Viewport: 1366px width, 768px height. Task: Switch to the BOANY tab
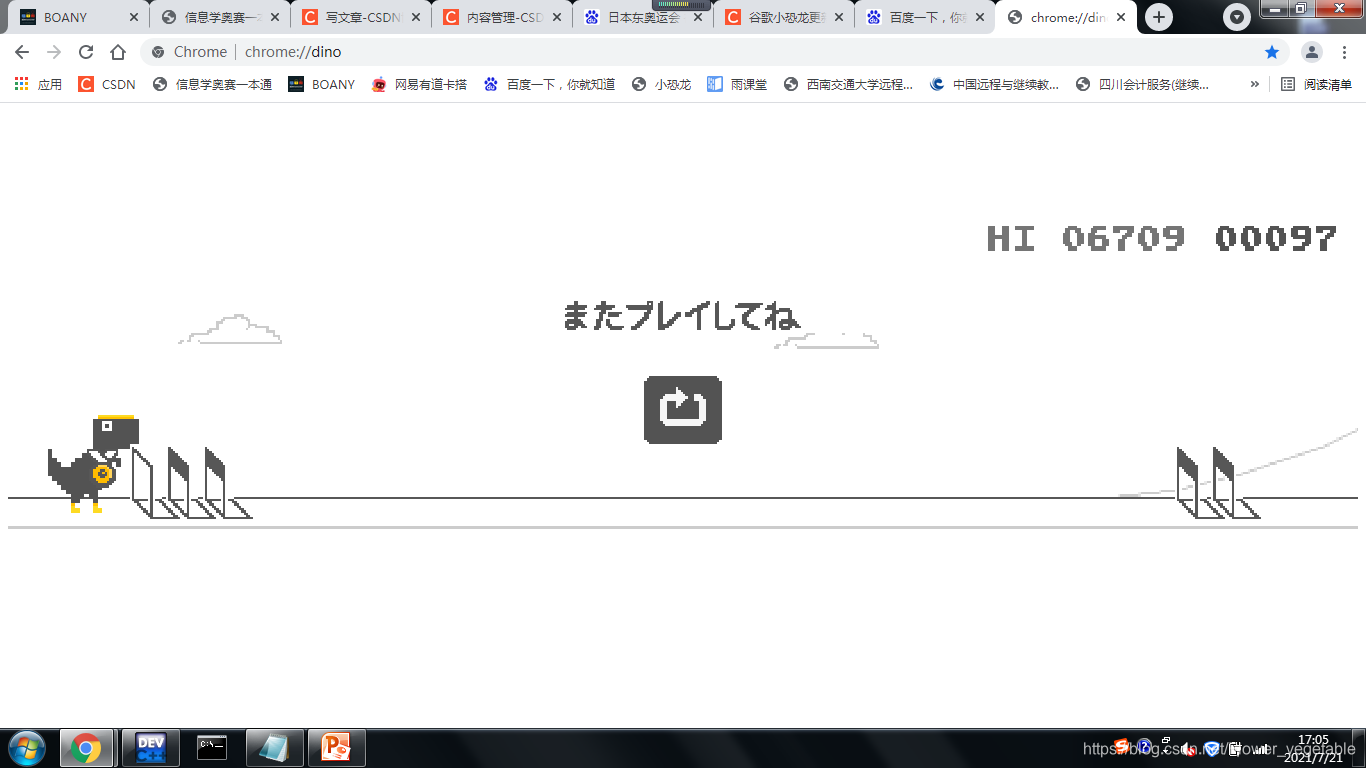pyautogui.click(x=80, y=17)
